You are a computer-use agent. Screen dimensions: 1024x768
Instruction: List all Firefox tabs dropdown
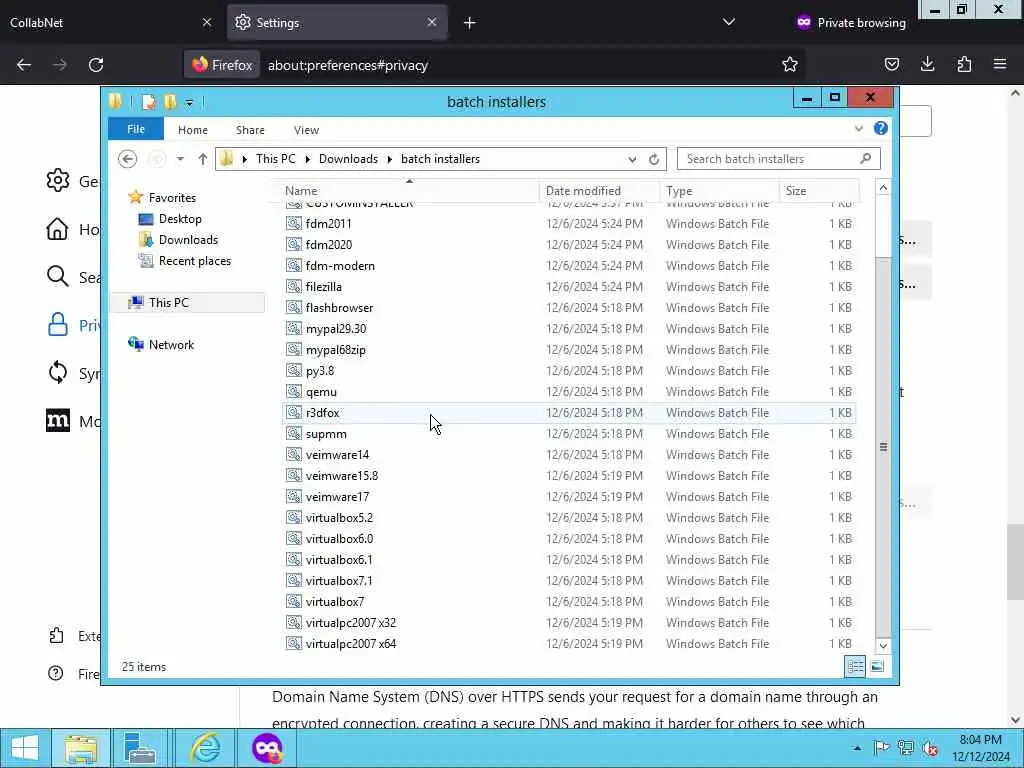(x=729, y=22)
